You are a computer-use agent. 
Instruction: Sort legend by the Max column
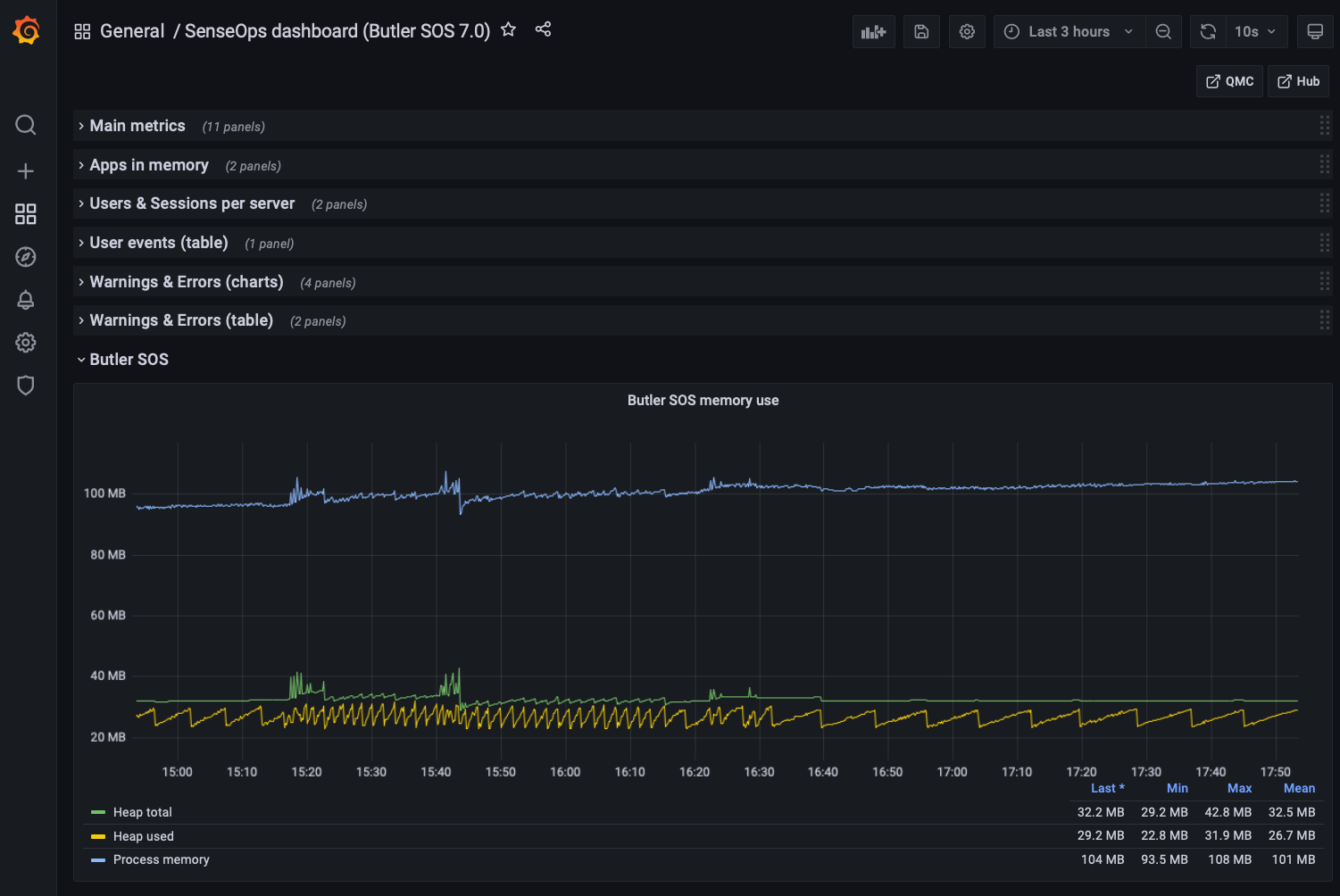click(1239, 788)
